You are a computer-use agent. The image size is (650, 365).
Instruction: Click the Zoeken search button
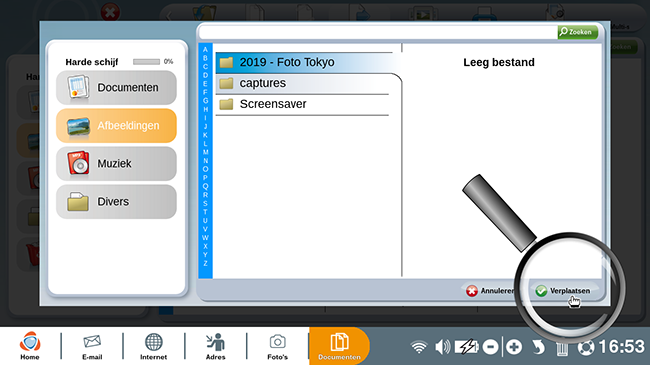pyautogui.click(x=577, y=32)
